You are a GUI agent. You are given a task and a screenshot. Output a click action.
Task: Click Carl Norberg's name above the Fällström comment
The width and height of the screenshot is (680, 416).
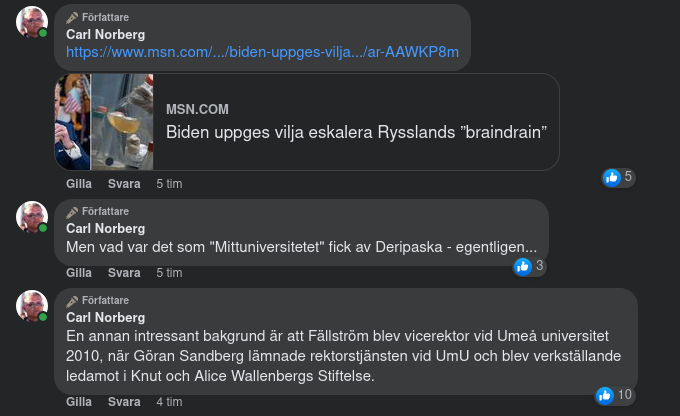(105, 317)
